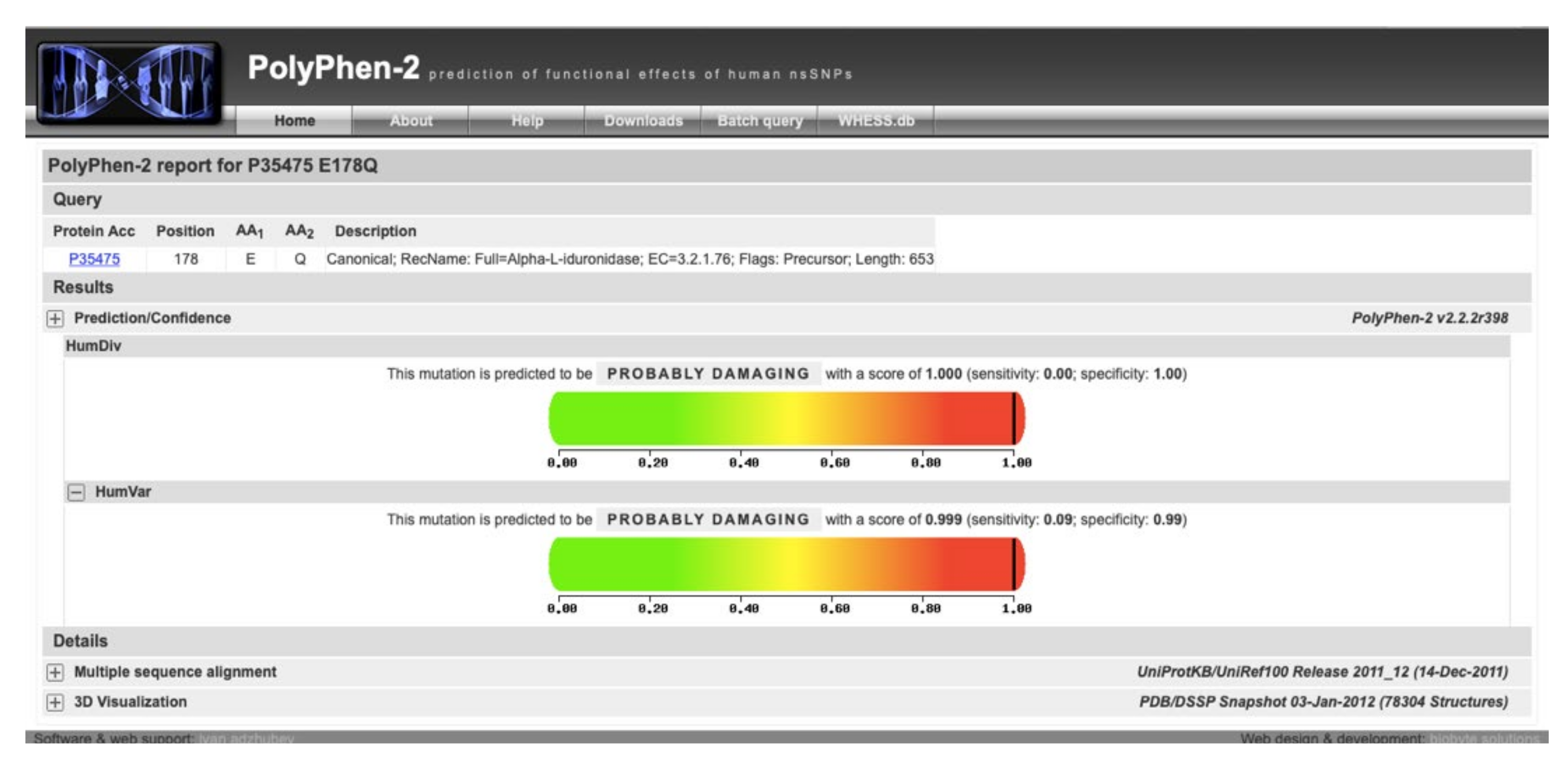Expand the Prediction/Confidence section plus icon
The image size is (1568, 769).
click(x=55, y=318)
